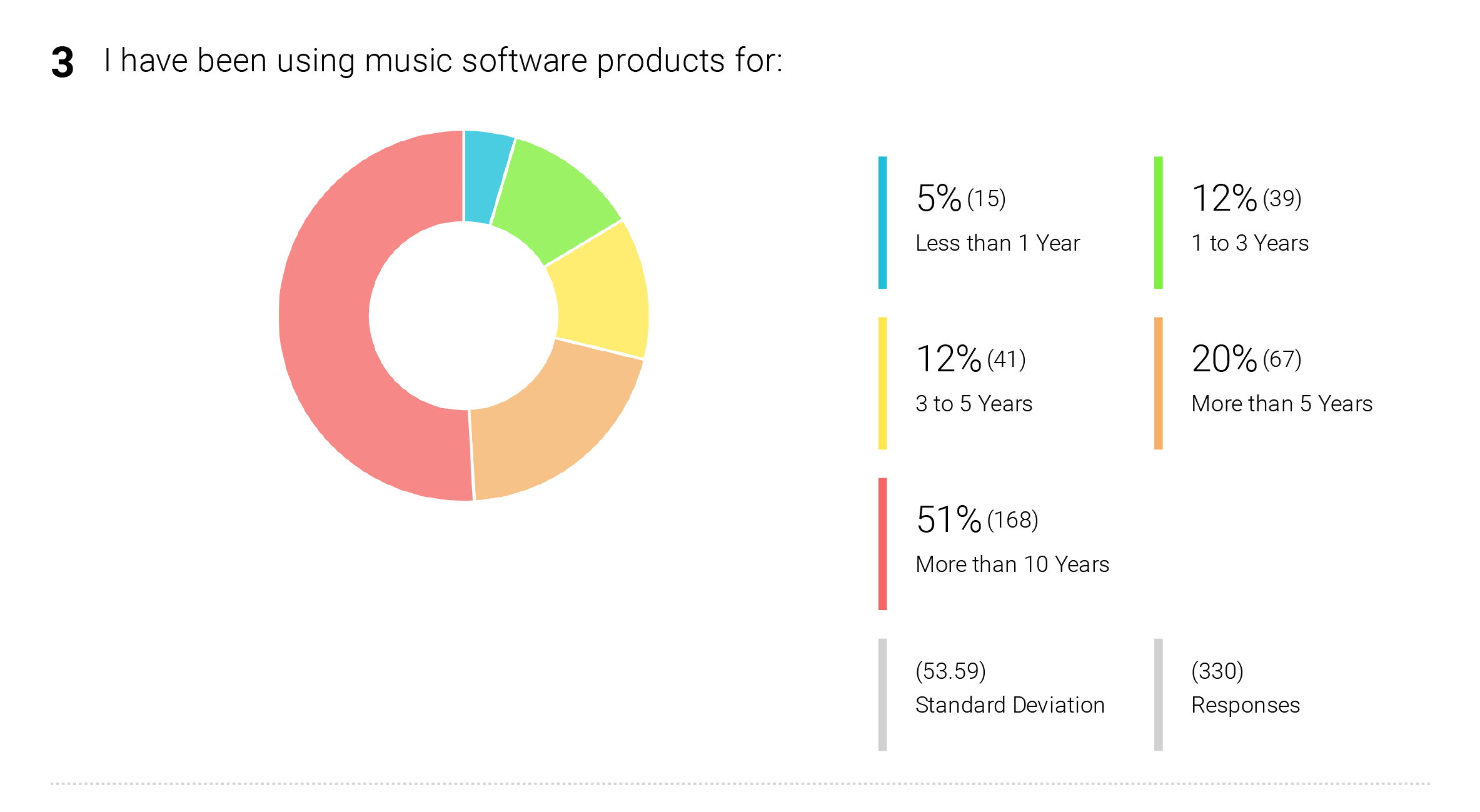Click the 51% (168) value
Viewport: 1480px width, 812px height.
[x=977, y=519]
